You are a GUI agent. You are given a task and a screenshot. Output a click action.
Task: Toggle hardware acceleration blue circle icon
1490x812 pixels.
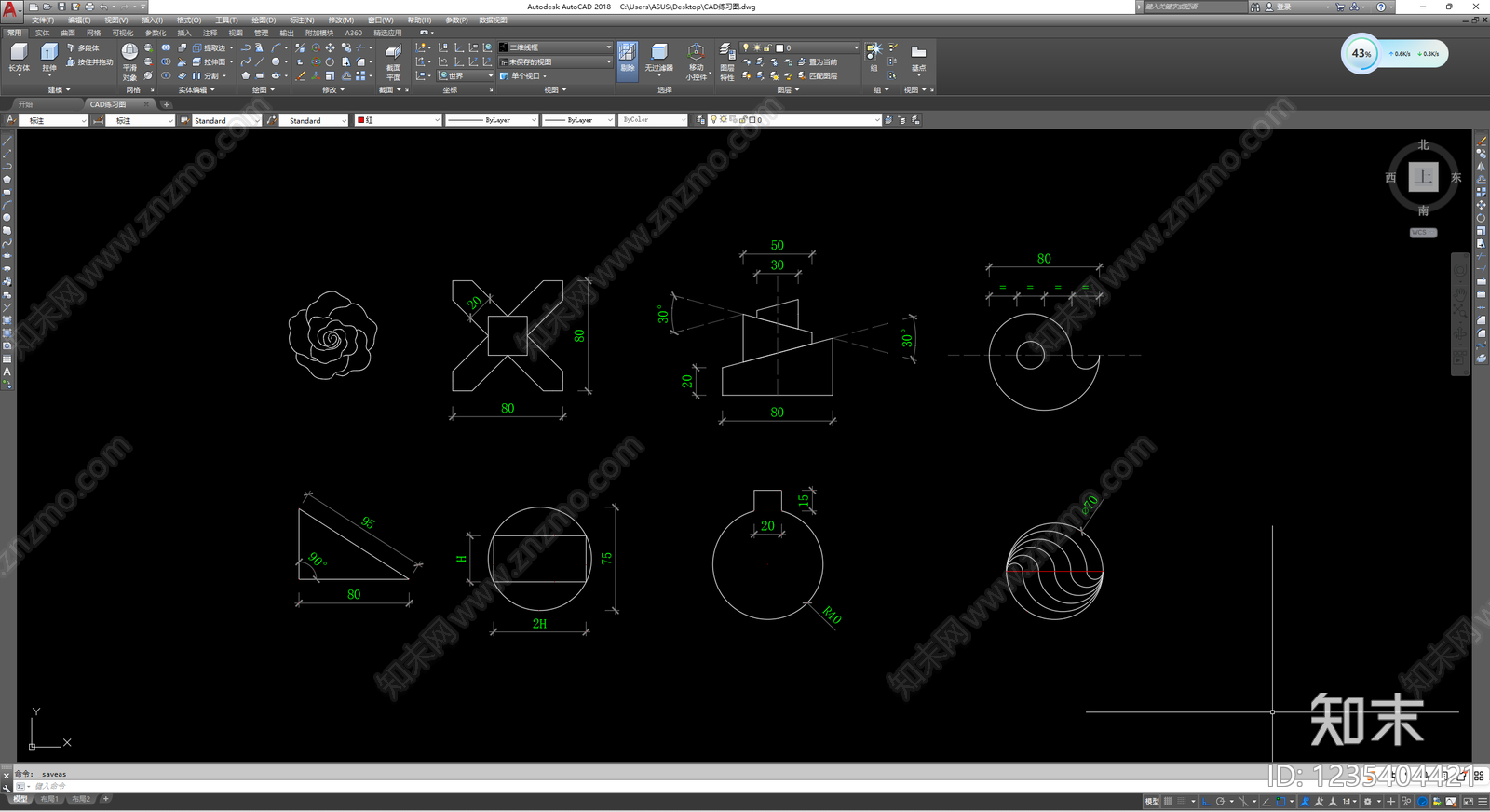[1422, 802]
